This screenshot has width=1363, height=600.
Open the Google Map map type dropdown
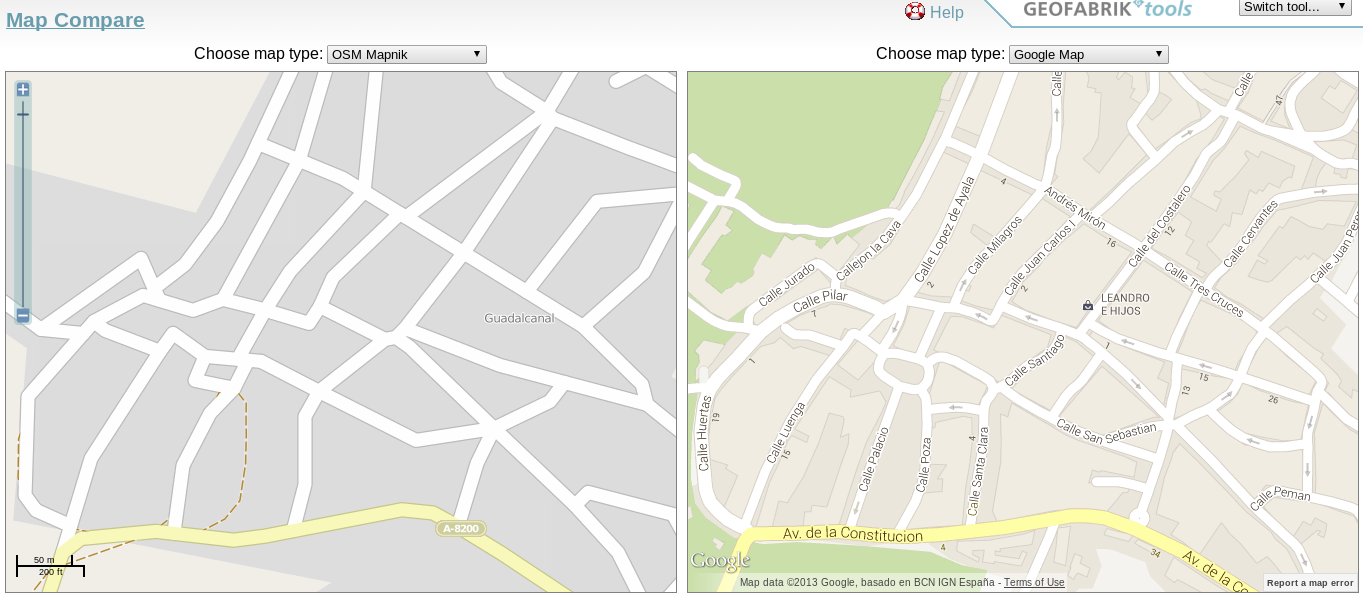tap(1089, 54)
